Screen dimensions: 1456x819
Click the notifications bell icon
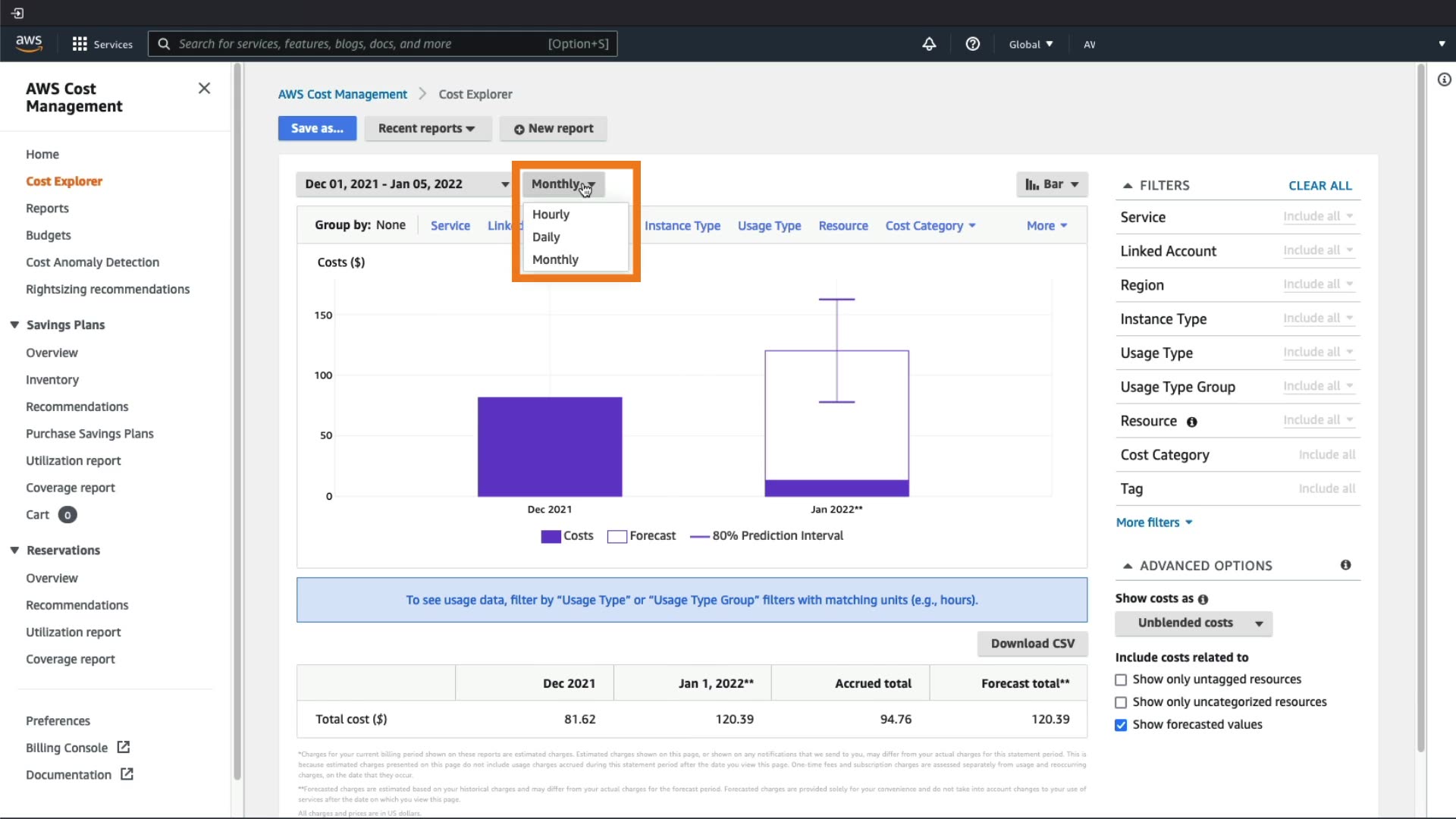[x=929, y=44]
